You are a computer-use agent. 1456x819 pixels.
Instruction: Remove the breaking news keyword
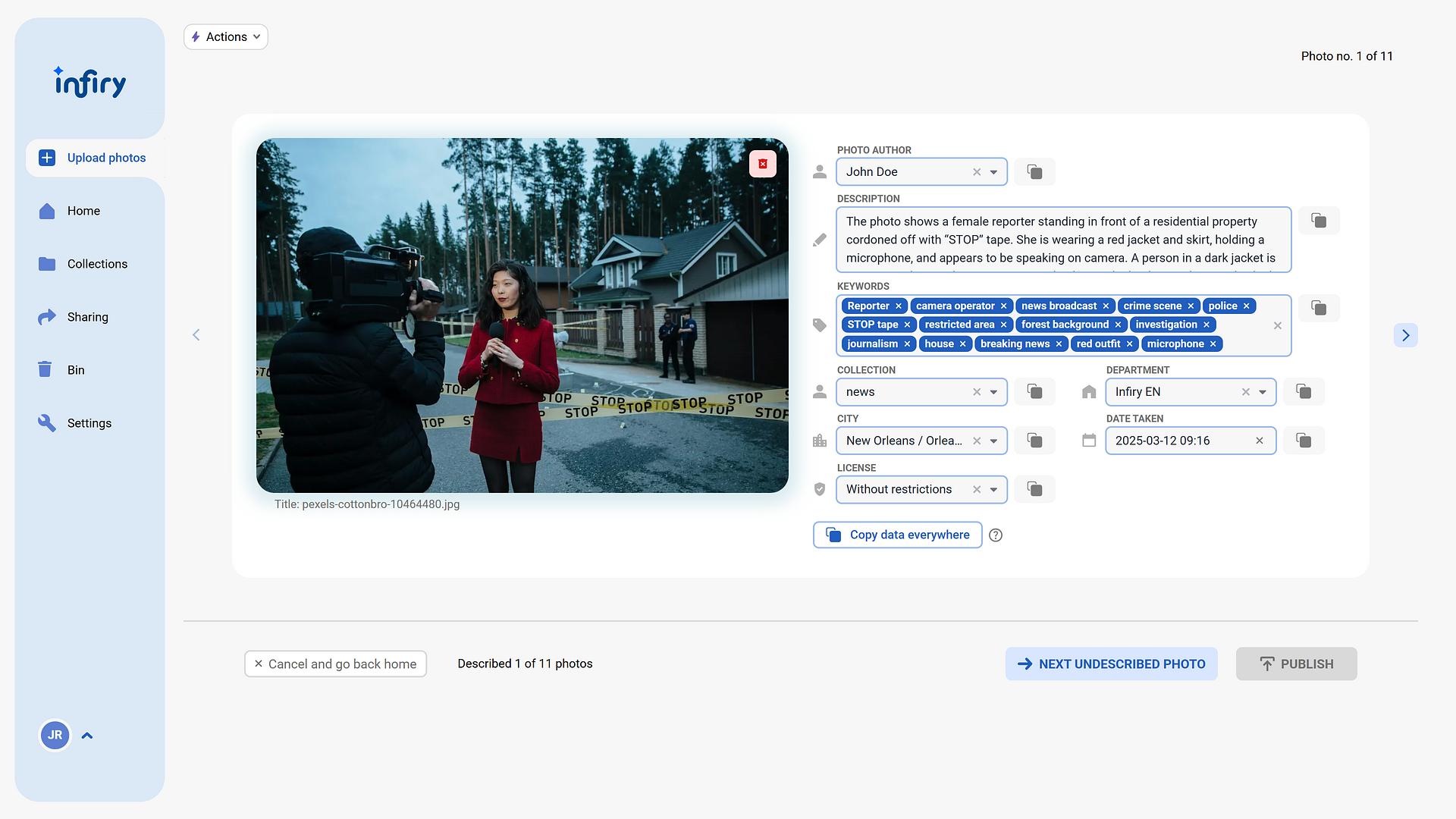tap(1059, 344)
